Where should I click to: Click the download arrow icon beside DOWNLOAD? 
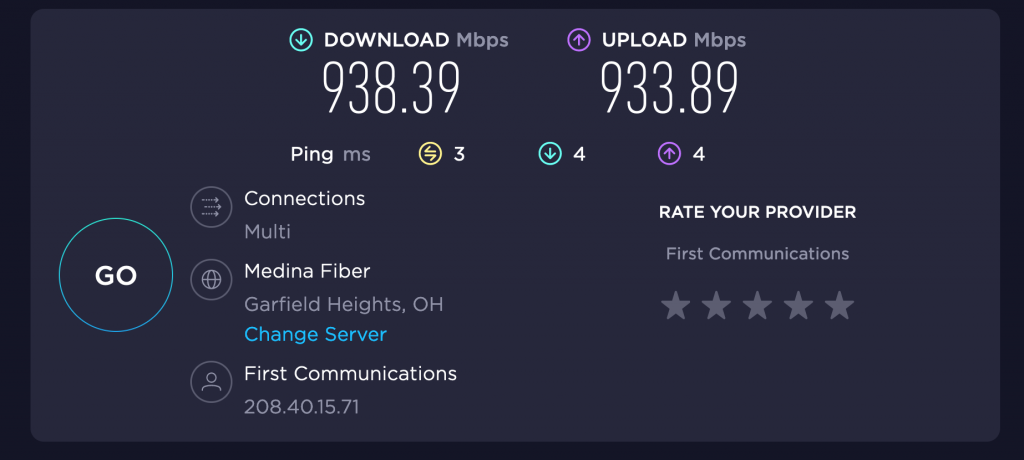[301, 40]
